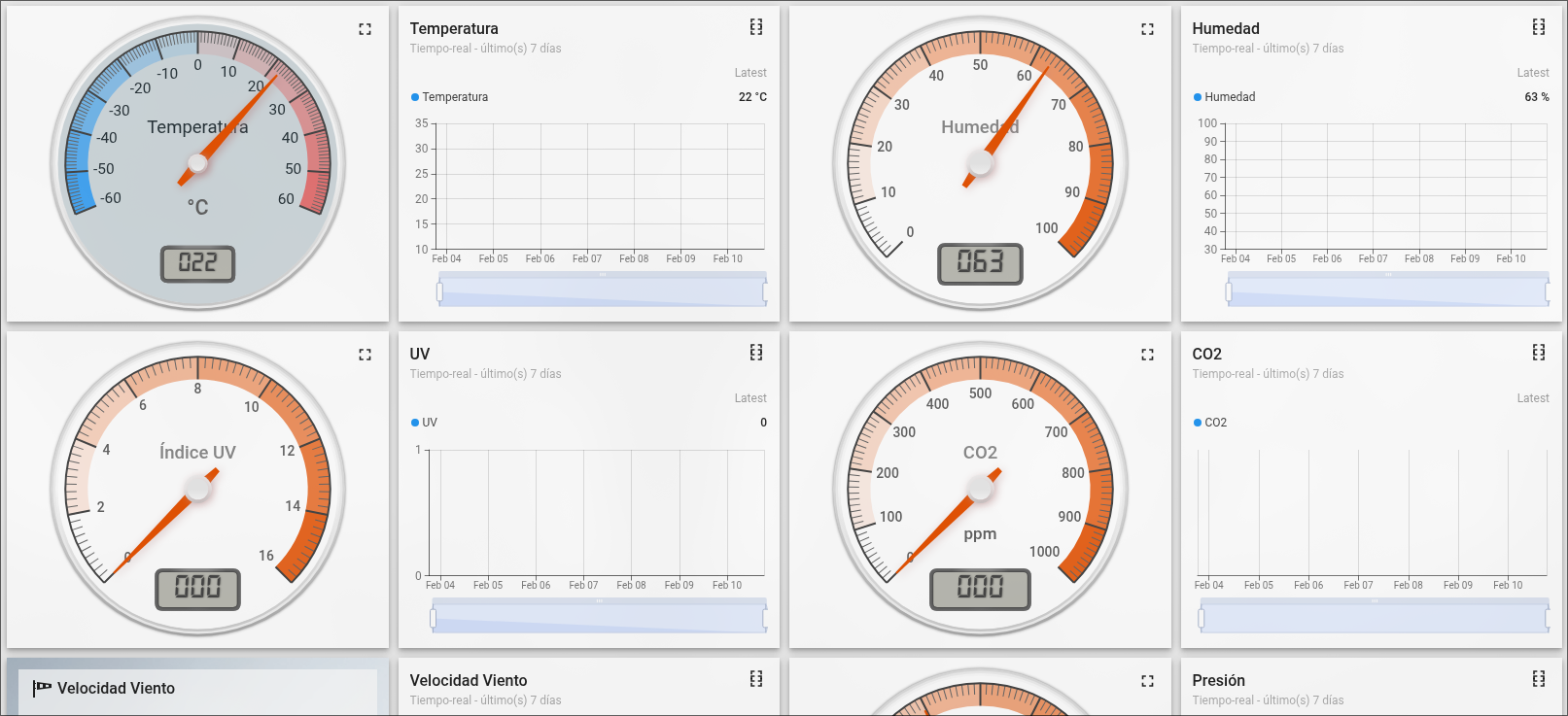The height and width of the screenshot is (716, 1568).
Task: Click the CO2 chart range slider bar
Action: coord(1375,617)
